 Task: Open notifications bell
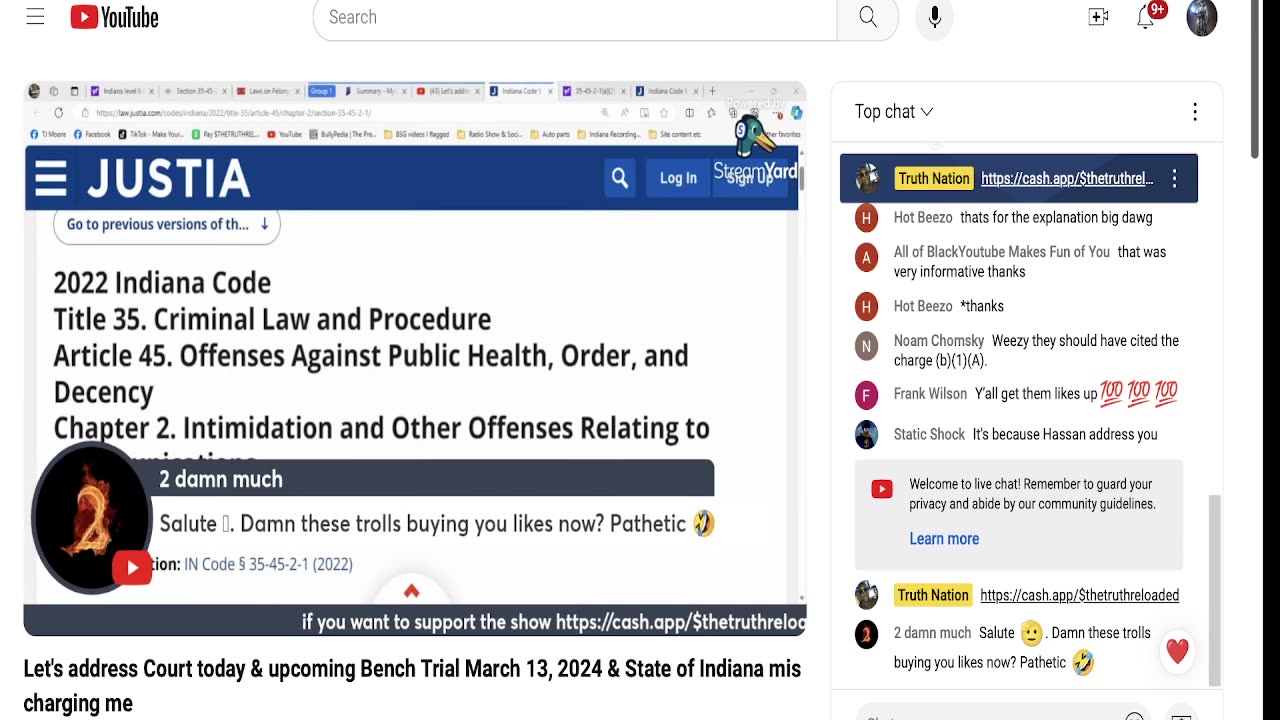click(x=1146, y=17)
